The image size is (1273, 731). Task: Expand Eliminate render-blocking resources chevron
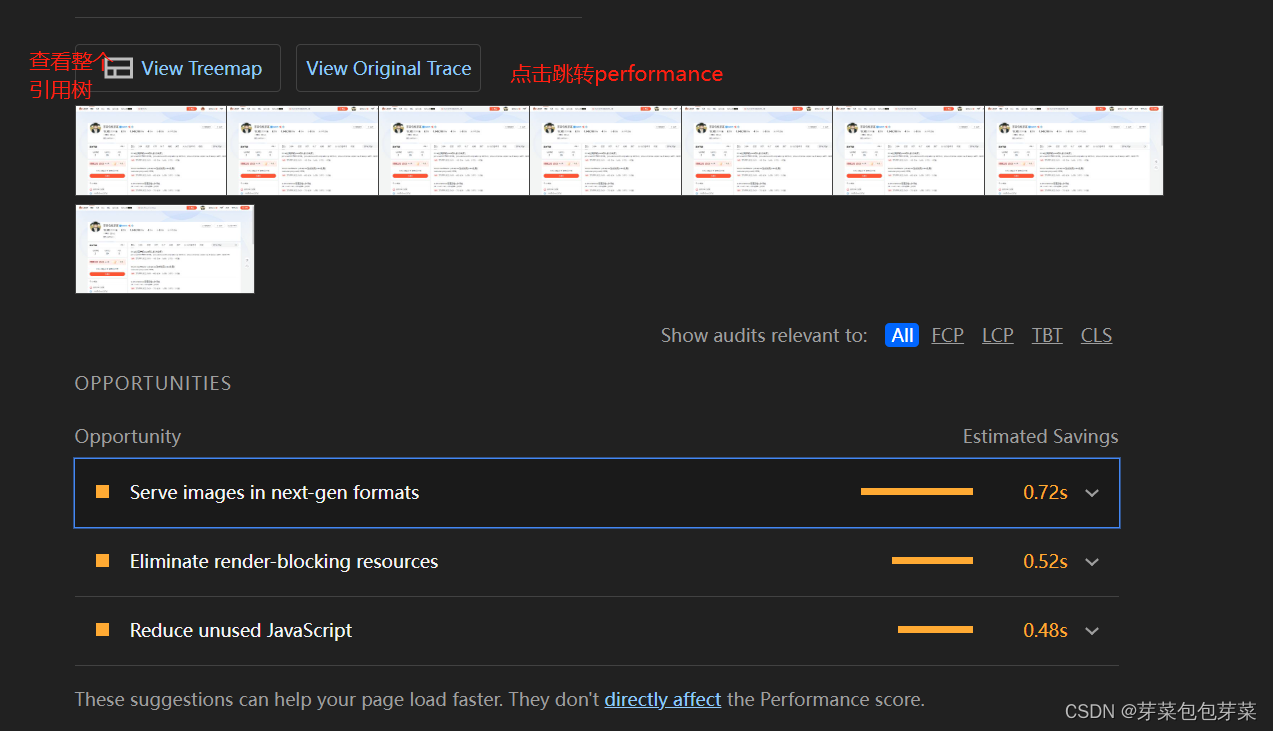1092,562
